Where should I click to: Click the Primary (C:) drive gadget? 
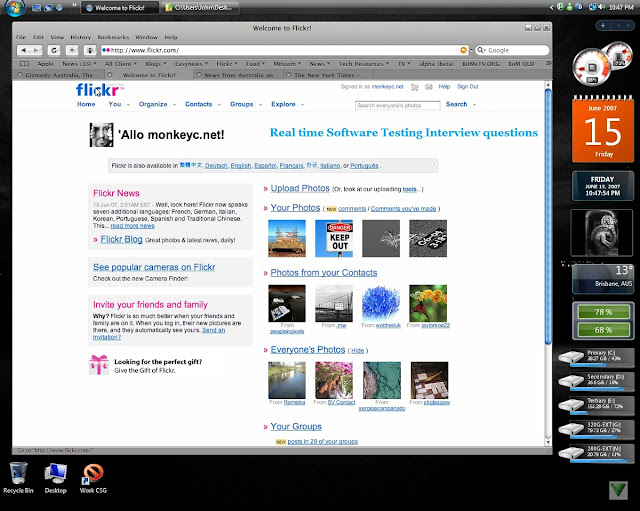pyautogui.click(x=596, y=357)
